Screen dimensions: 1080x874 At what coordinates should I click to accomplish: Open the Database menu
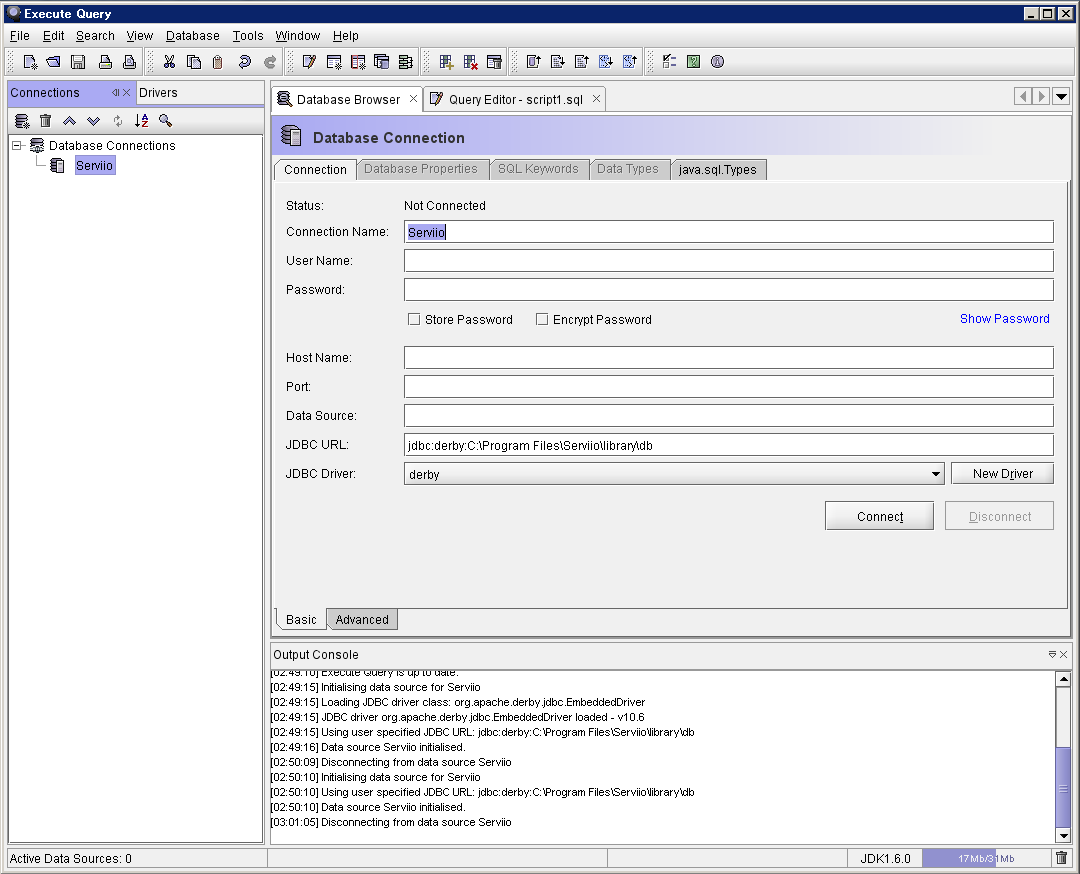coord(192,36)
